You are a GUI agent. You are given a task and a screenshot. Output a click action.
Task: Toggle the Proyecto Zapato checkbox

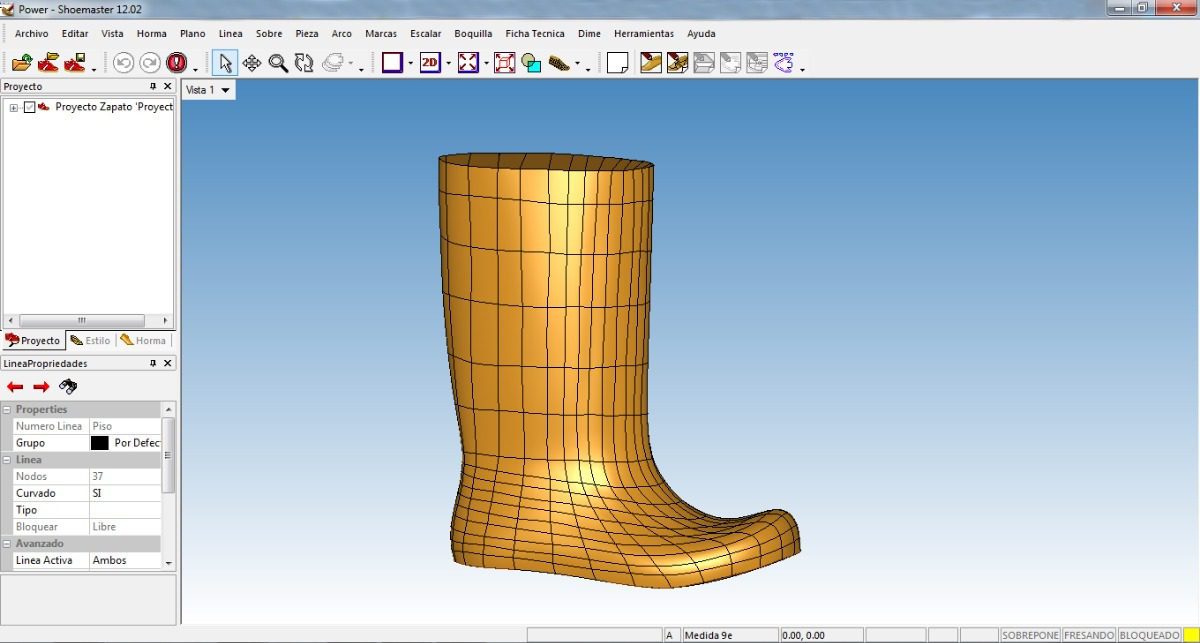30,107
